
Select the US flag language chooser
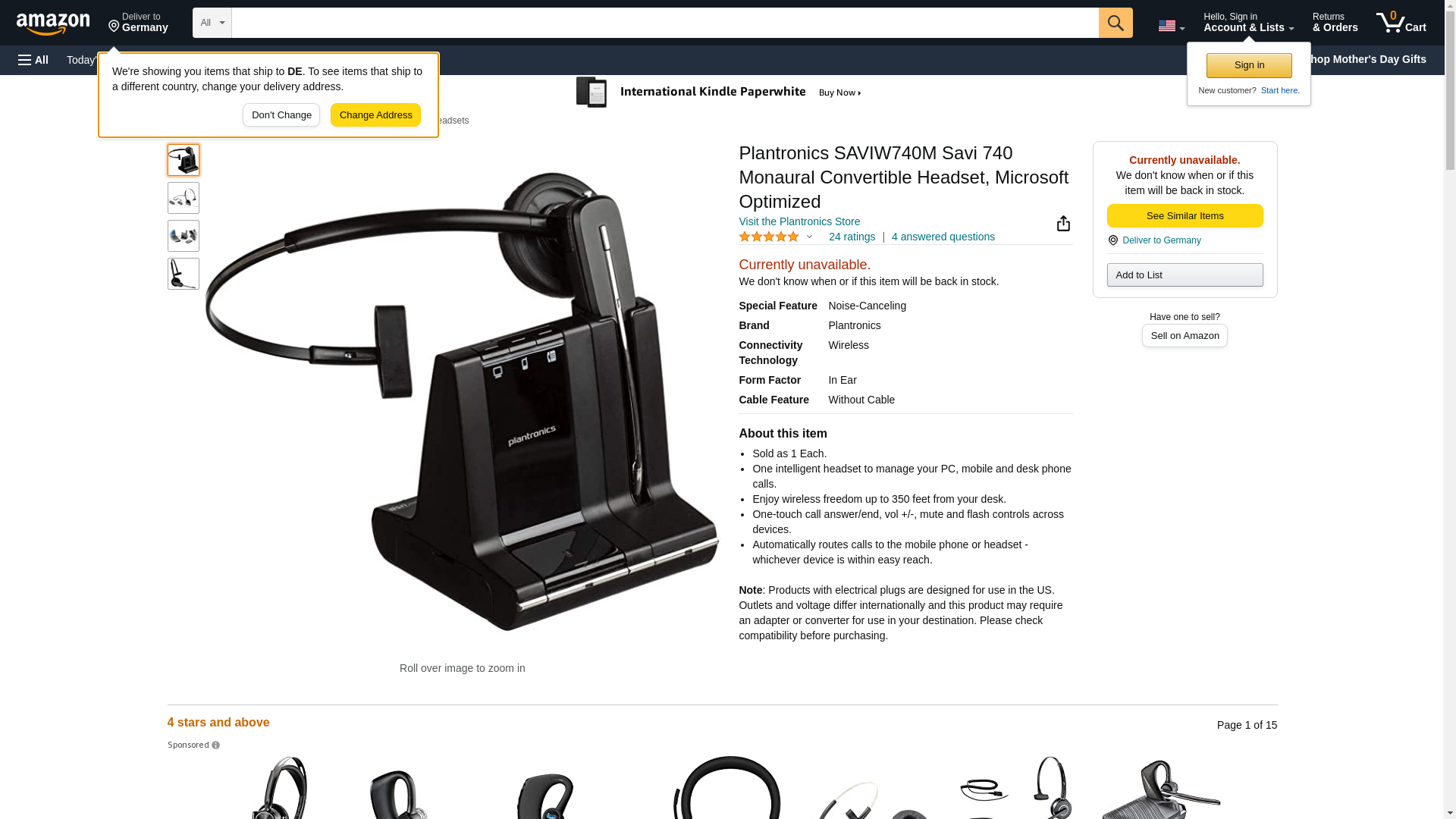(1171, 26)
